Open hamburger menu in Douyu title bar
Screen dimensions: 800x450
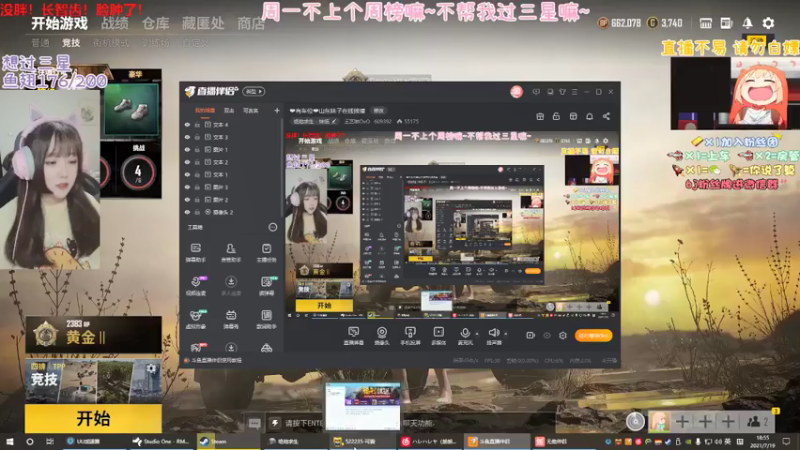coord(574,92)
